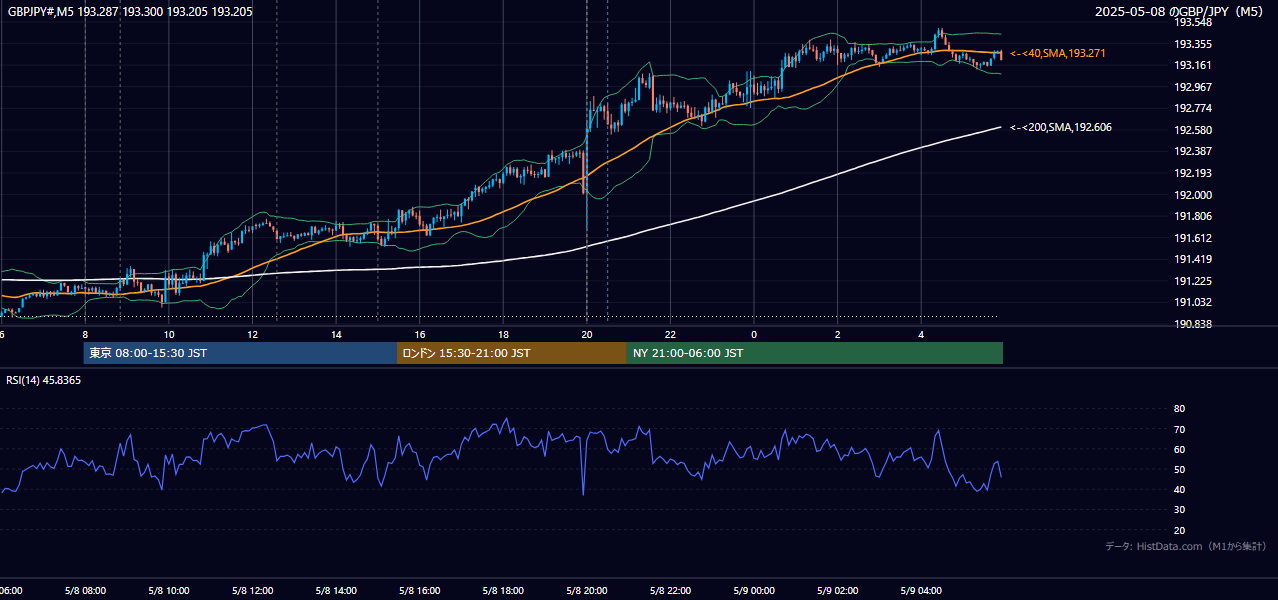Click the HistData.com data source credit

coord(1186,546)
